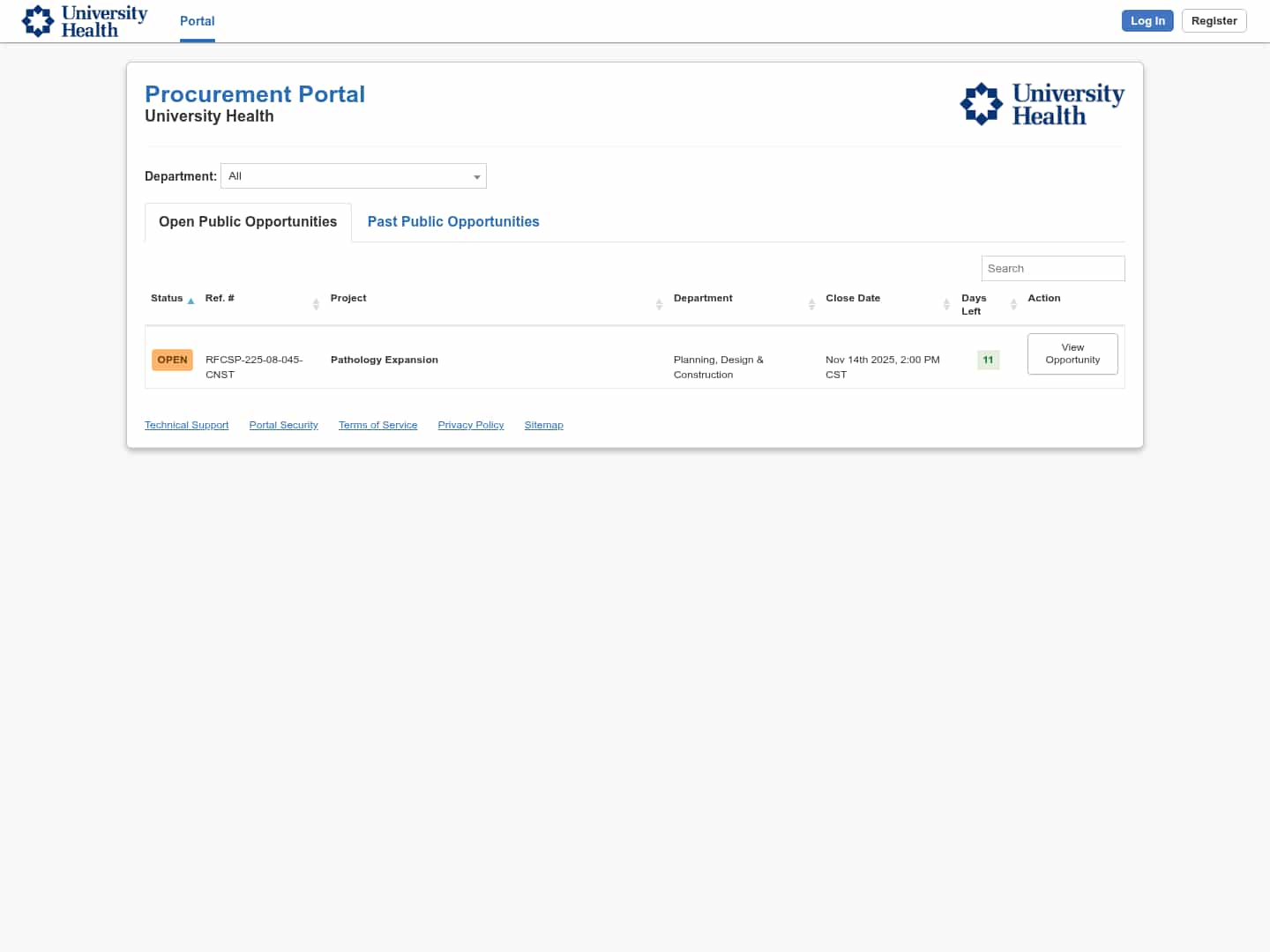Image resolution: width=1270 pixels, height=952 pixels.
Task: Sort opportunities by Project name
Action: point(659,304)
